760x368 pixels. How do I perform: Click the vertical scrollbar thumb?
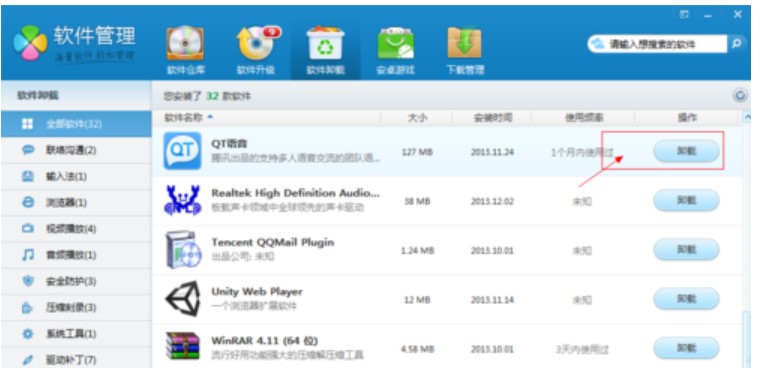pos(746,339)
